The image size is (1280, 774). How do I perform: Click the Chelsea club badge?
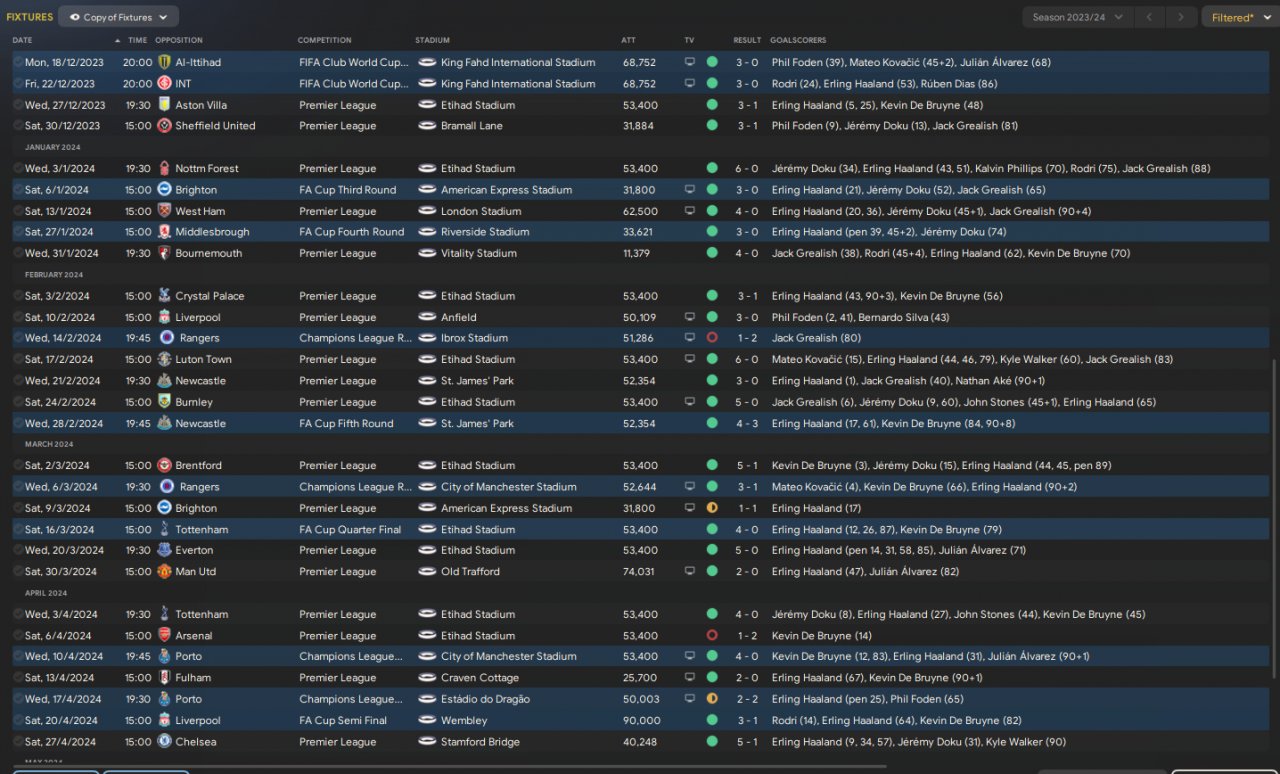(x=164, y=742)
